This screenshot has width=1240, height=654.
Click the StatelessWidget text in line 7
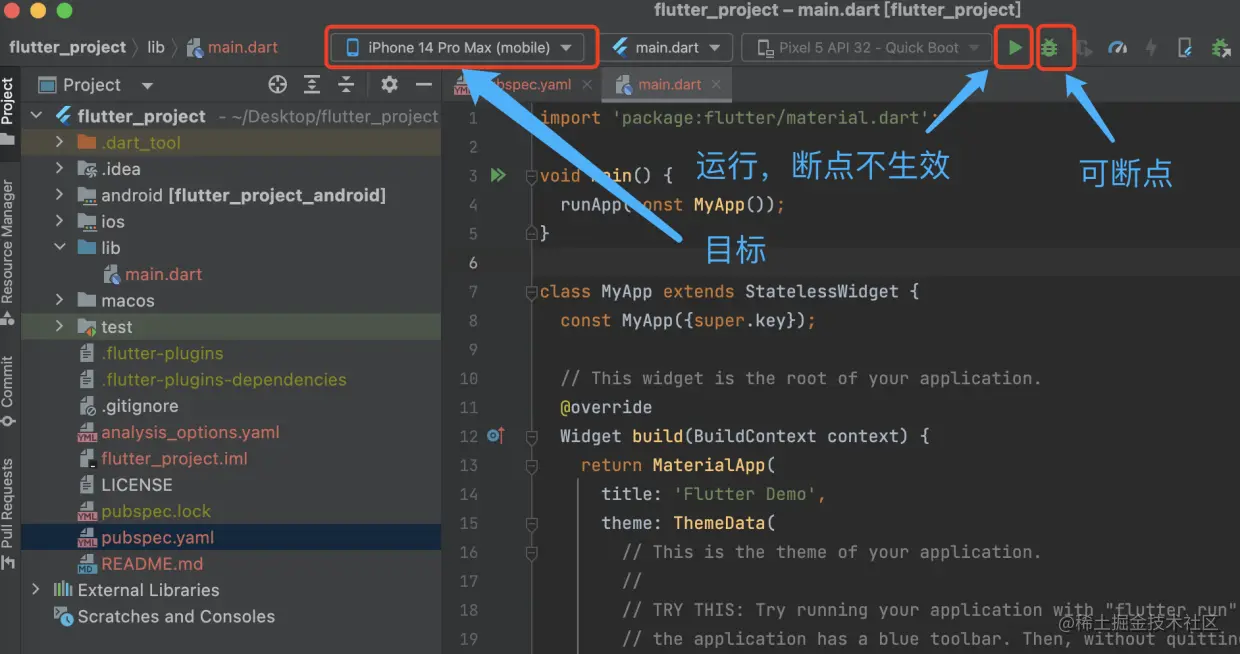[x=822, y=292]
